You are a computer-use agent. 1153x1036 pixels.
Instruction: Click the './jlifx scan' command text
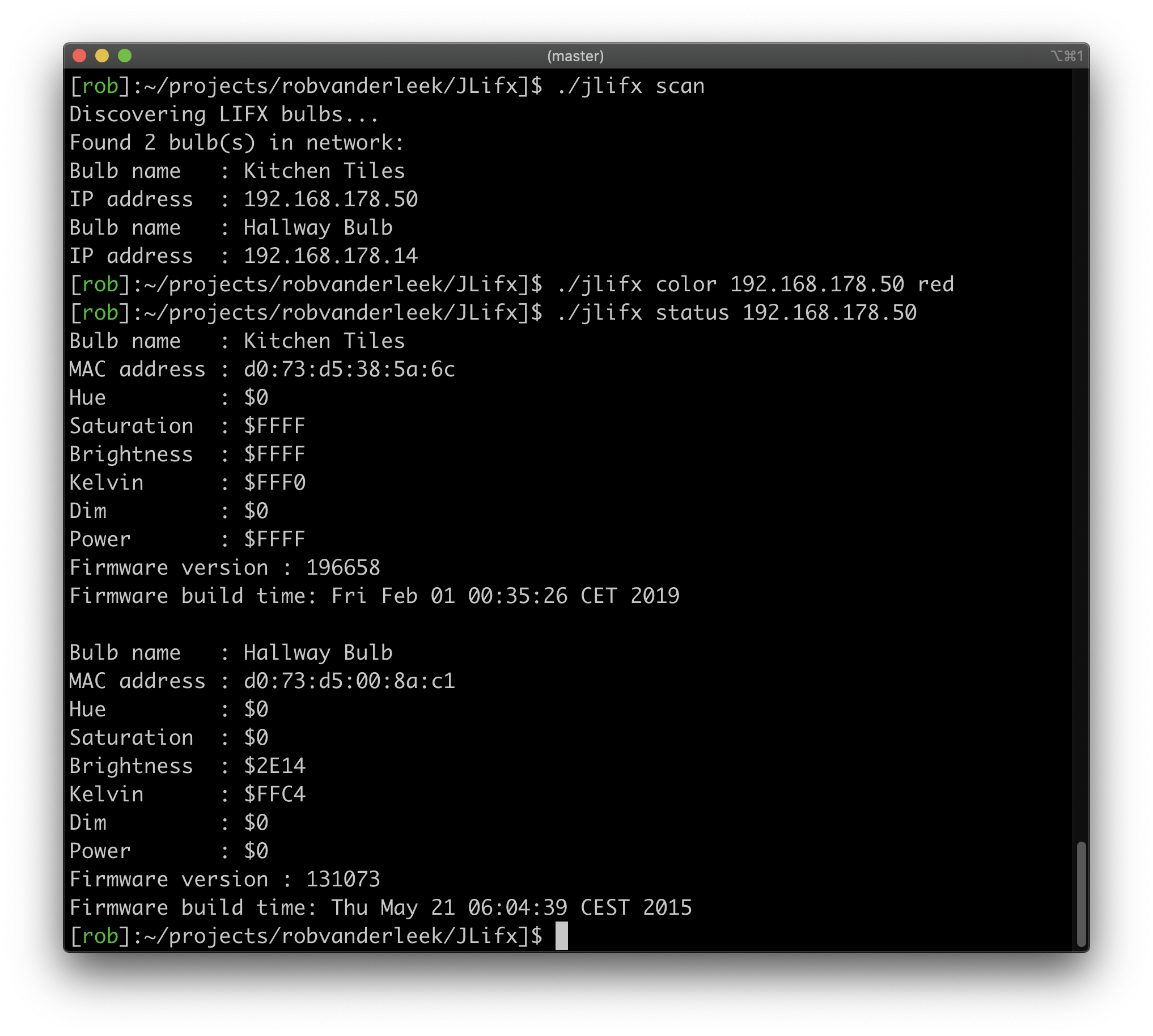[630, 87]
